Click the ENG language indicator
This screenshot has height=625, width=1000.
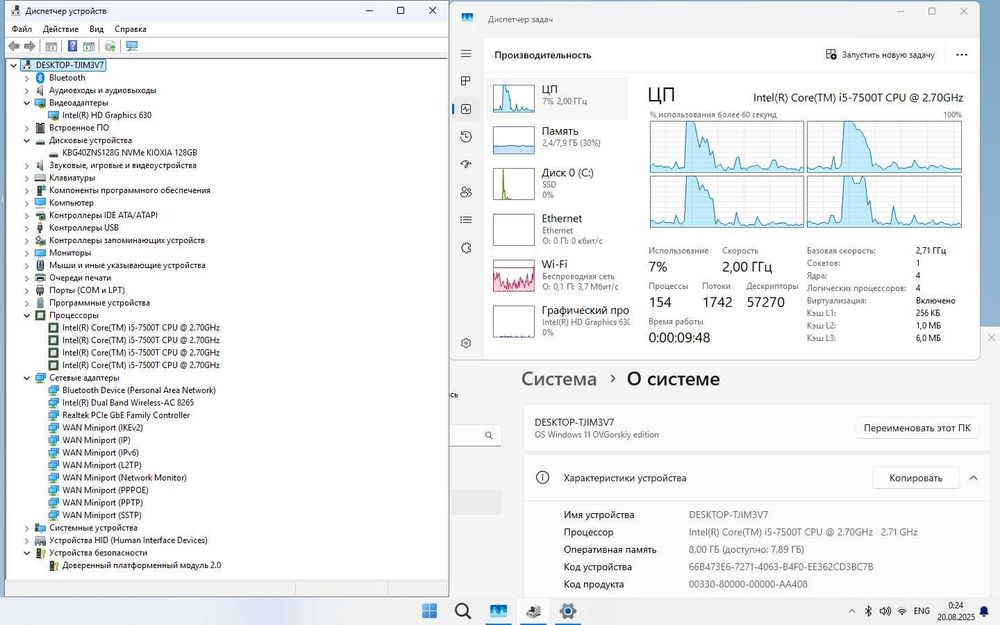922,611
